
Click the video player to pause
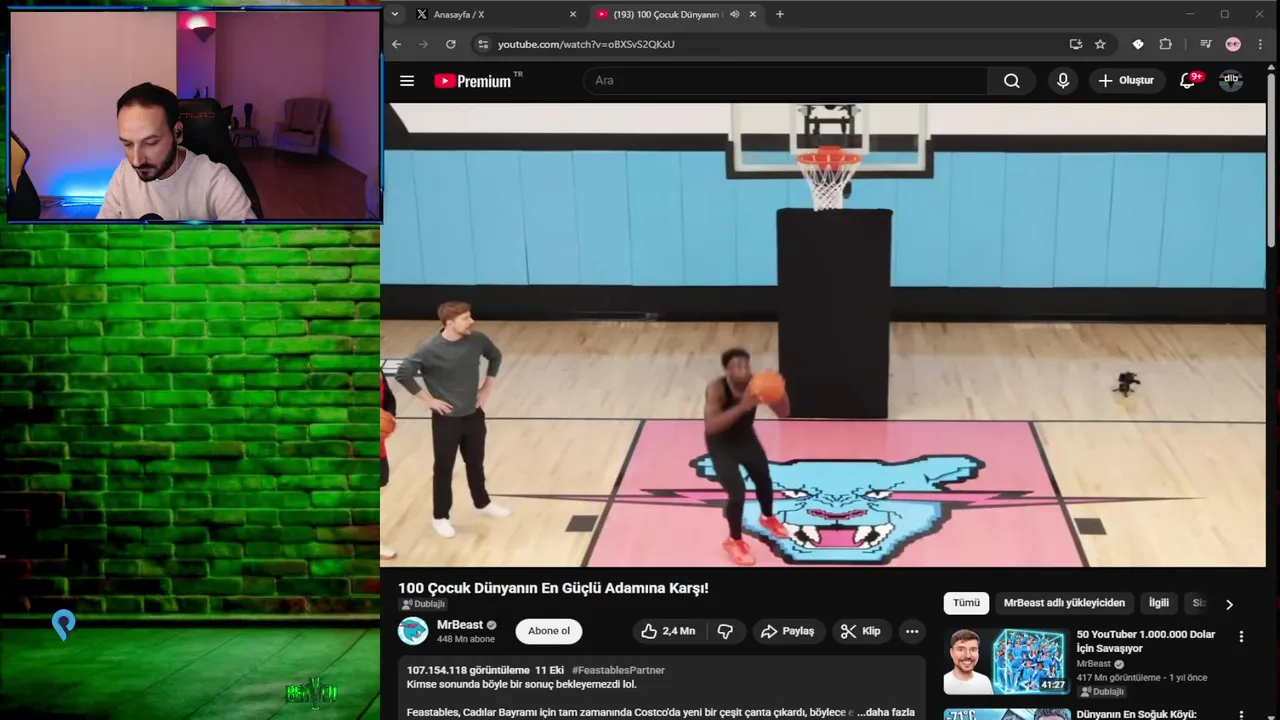[x=825, y=335]
